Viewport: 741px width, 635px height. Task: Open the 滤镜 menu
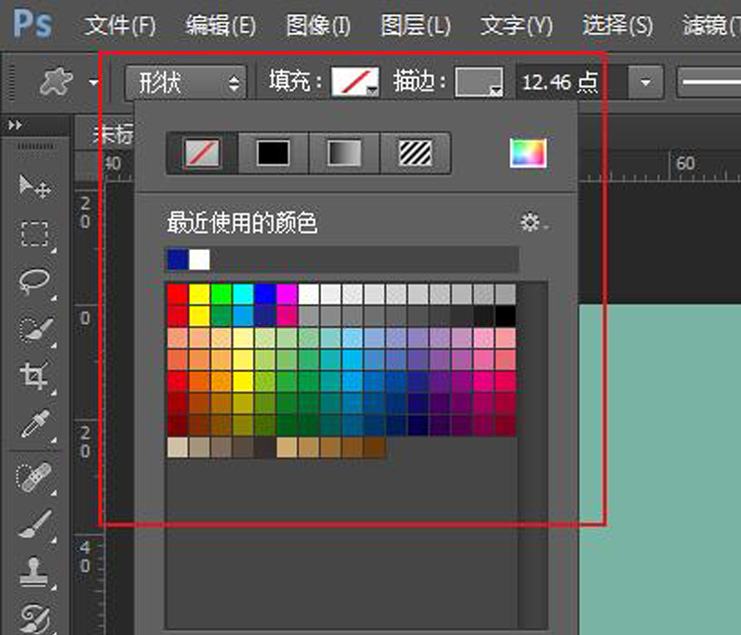click(x=711, y=26)
